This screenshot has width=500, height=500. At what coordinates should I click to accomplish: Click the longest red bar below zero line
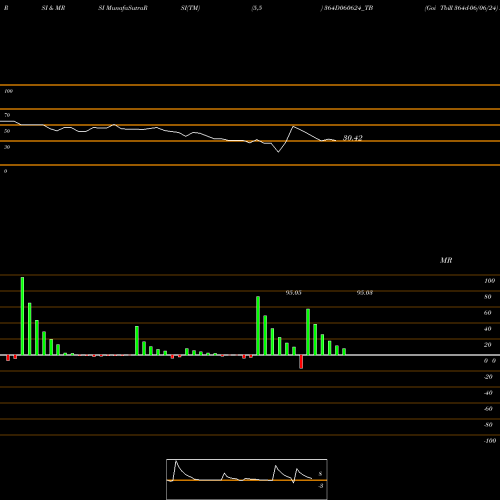[301, 362]
